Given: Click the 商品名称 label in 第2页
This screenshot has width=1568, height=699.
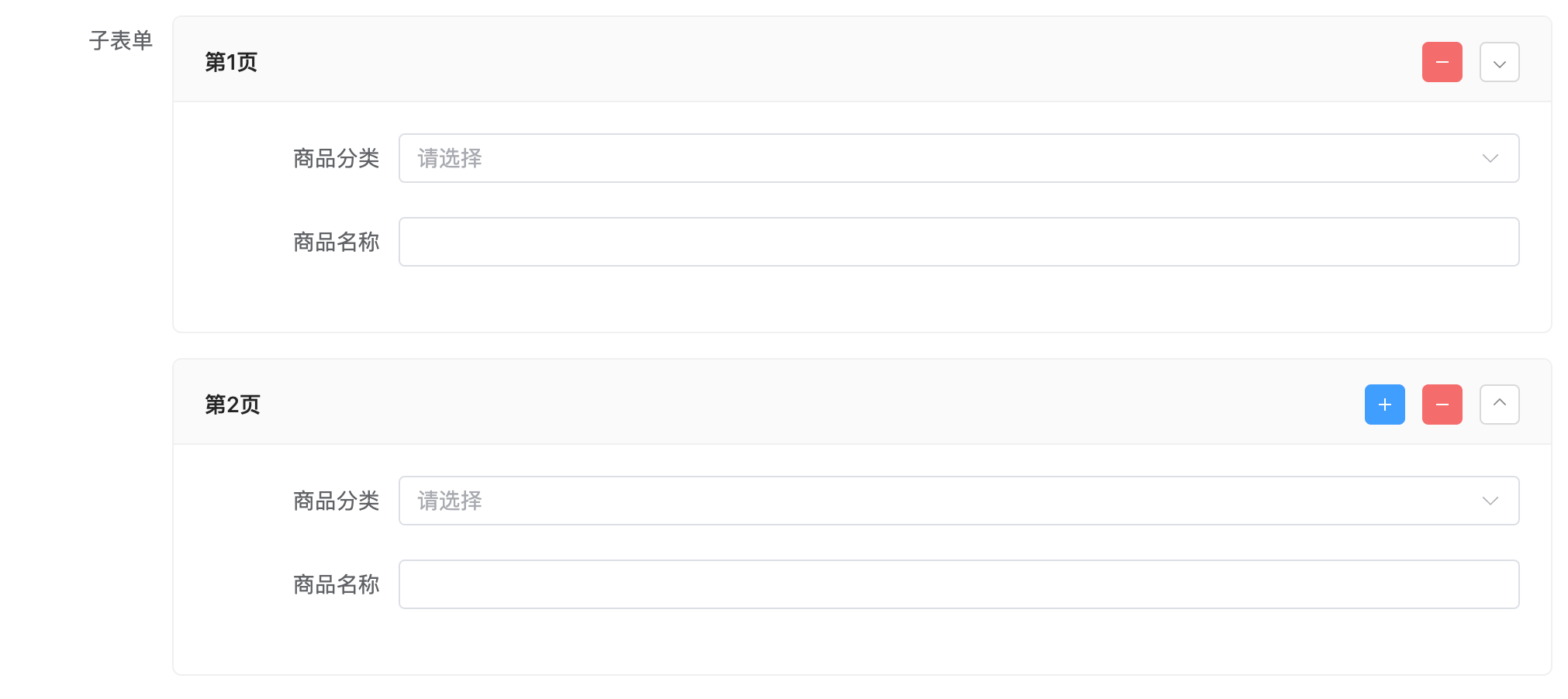Looking at the screenshot, I should click(x=336, y=584).
